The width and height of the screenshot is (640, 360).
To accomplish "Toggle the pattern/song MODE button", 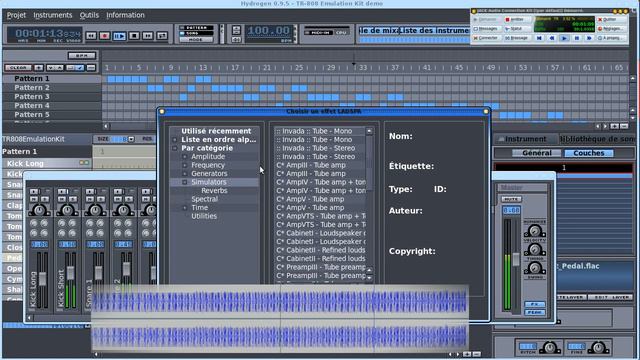I will [x=196, y=40].
